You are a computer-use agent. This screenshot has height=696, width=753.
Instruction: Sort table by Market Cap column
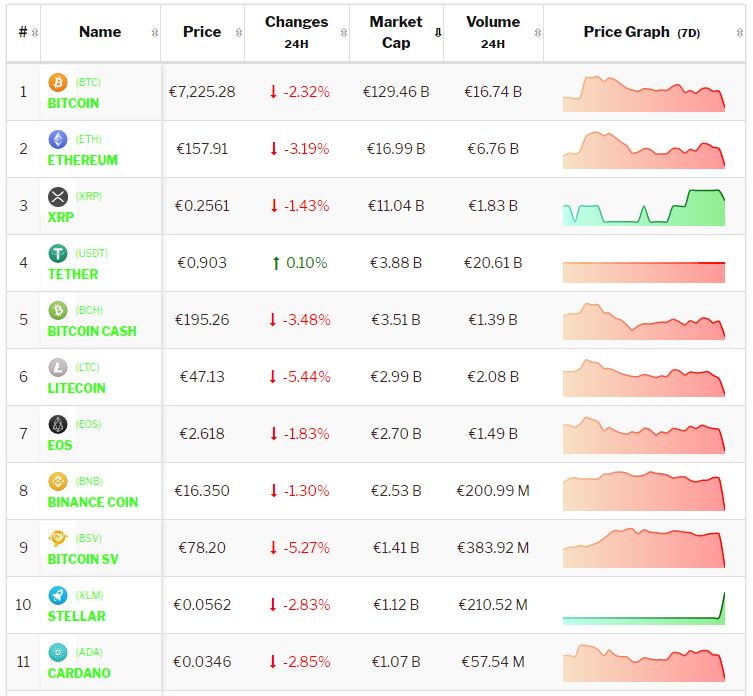396,32
